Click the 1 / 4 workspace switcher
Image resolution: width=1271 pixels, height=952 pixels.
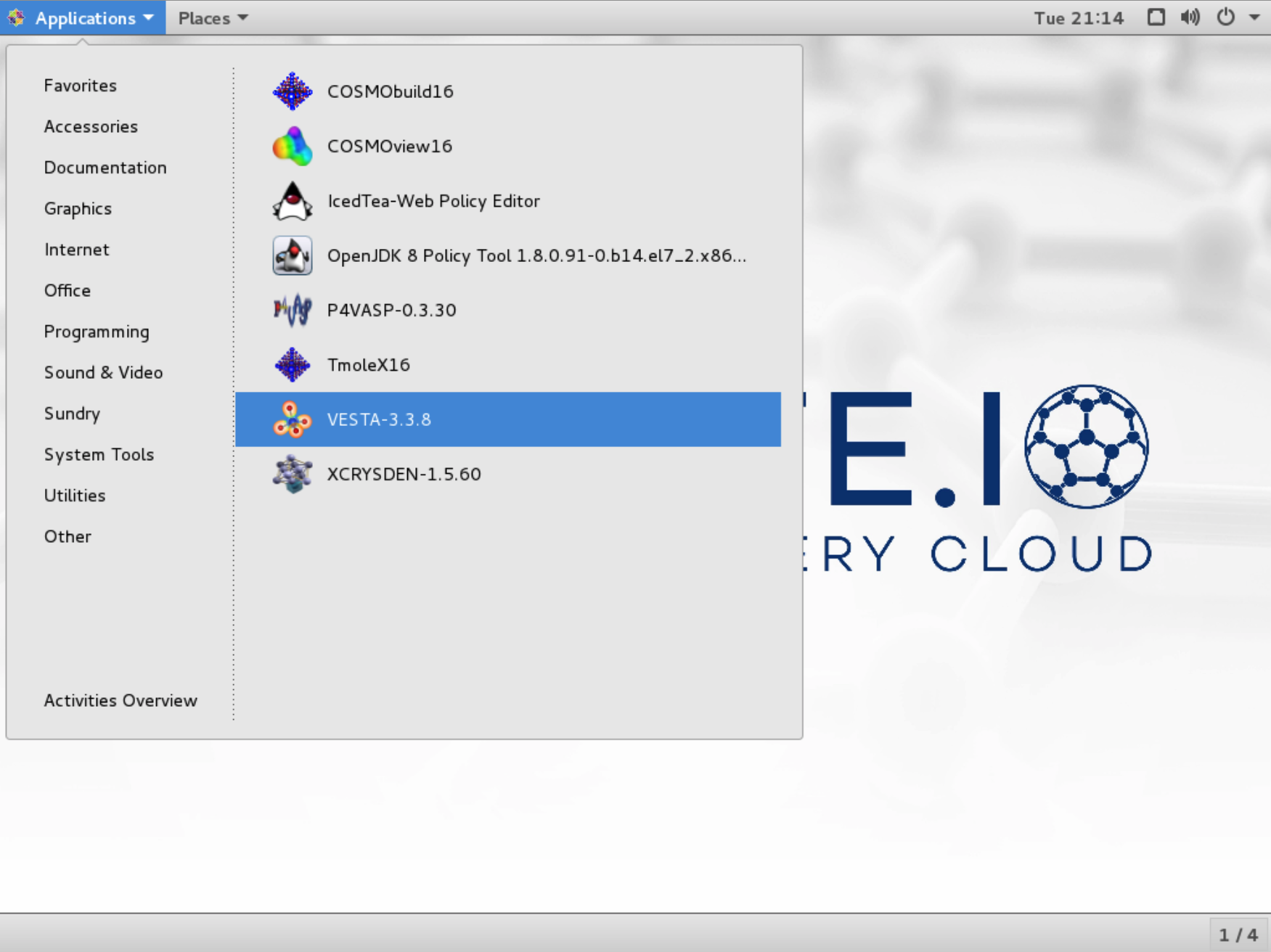(1238, 935)
